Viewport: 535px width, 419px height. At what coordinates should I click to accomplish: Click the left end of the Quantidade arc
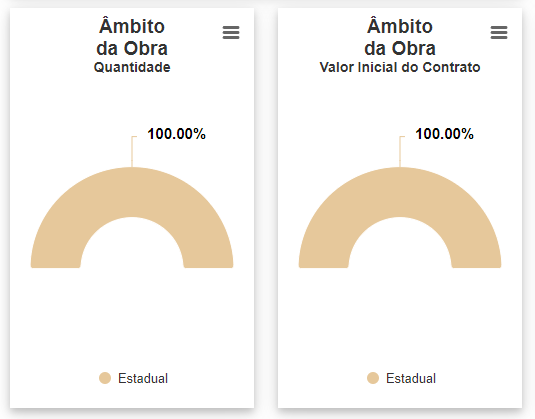click(56, 261)
